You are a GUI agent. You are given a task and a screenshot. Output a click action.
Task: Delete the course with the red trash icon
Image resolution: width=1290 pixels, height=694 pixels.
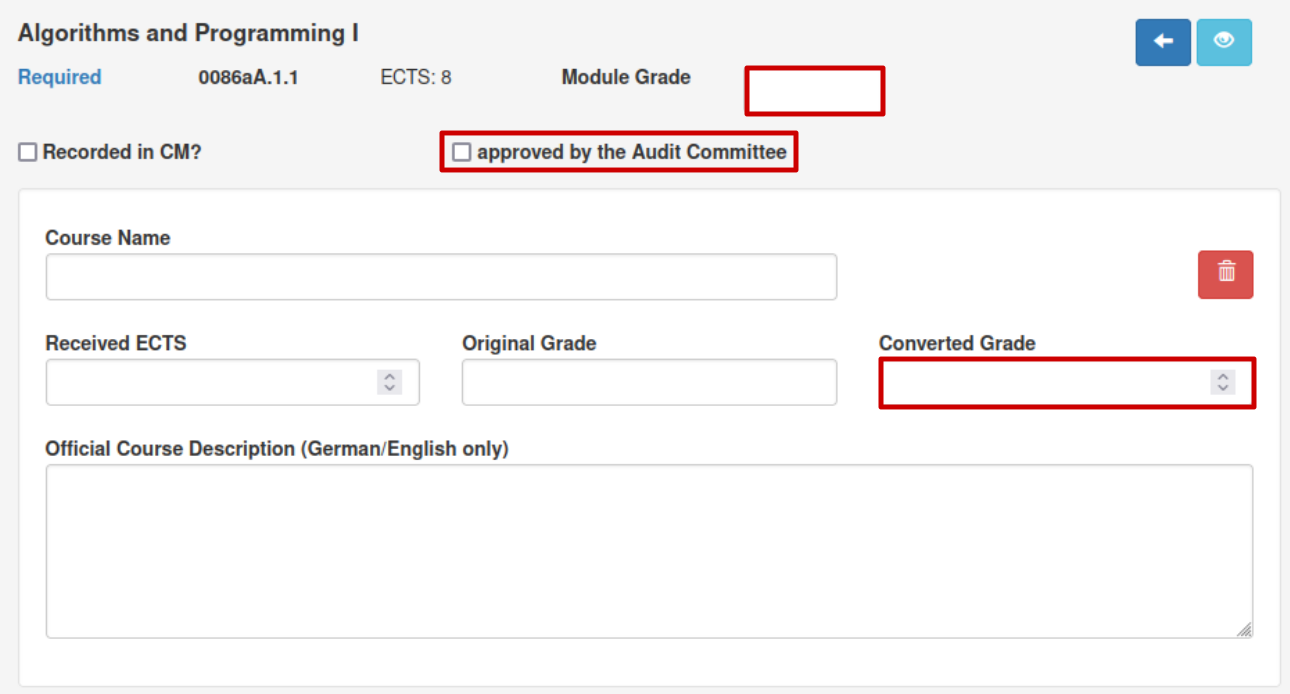pos(1226,274)
